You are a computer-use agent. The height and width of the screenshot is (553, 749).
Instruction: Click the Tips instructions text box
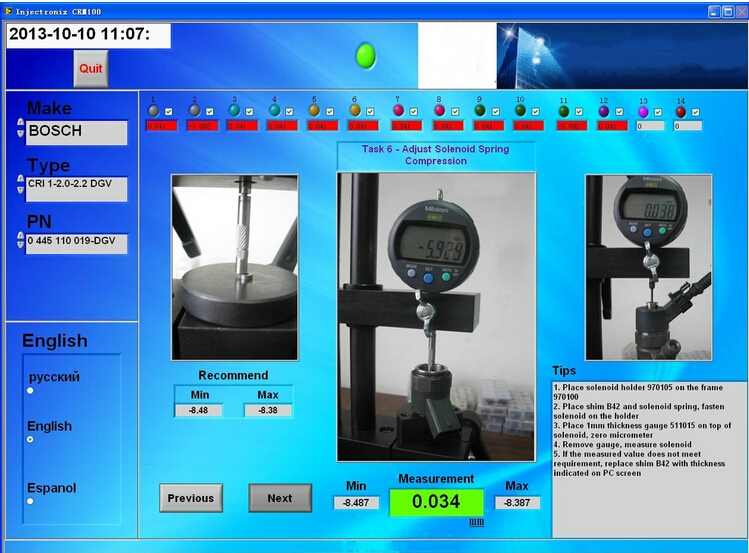649,459
